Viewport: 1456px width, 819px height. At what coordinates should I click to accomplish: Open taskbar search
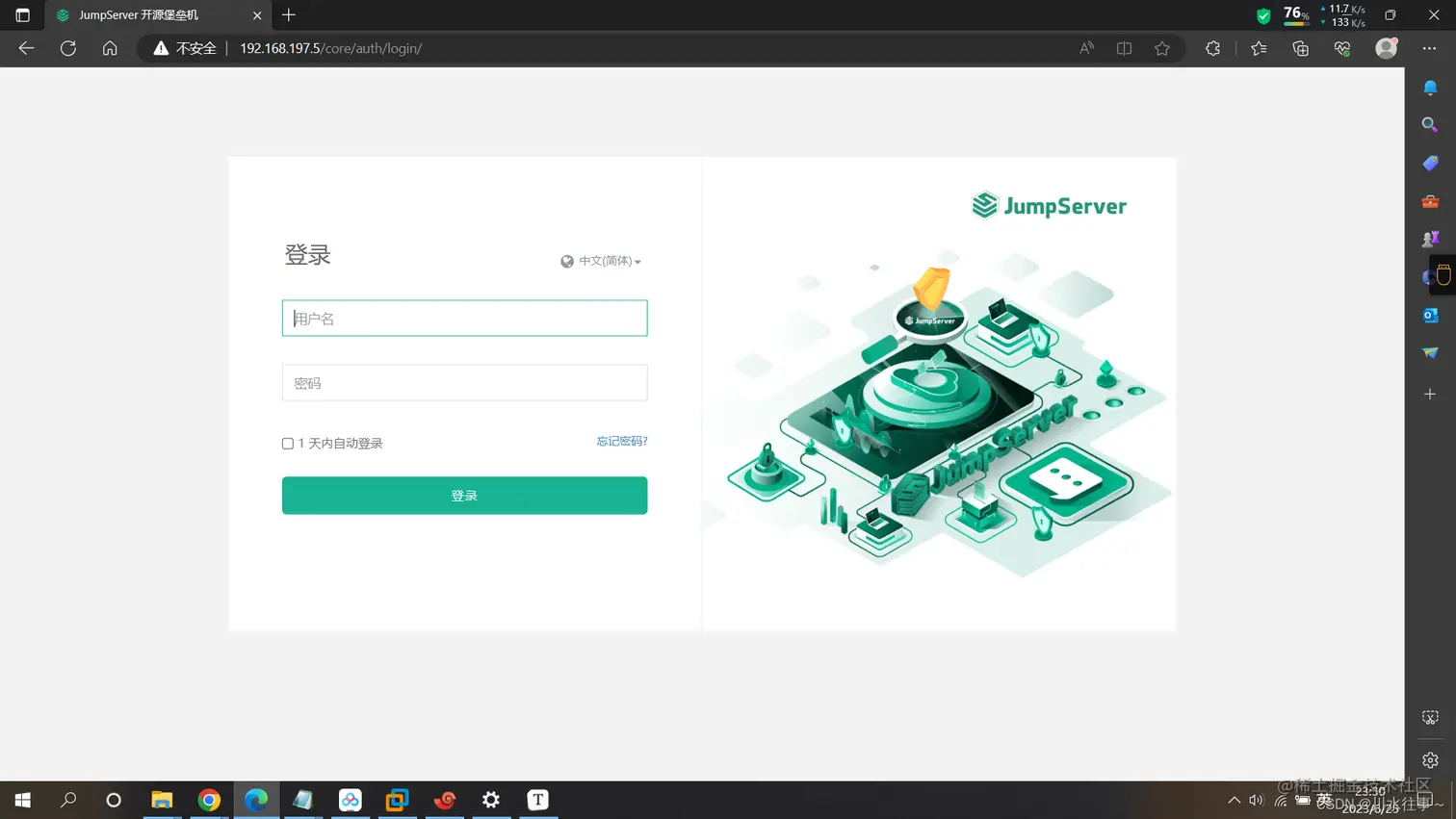pyautogui.click(x=68, y=800)
